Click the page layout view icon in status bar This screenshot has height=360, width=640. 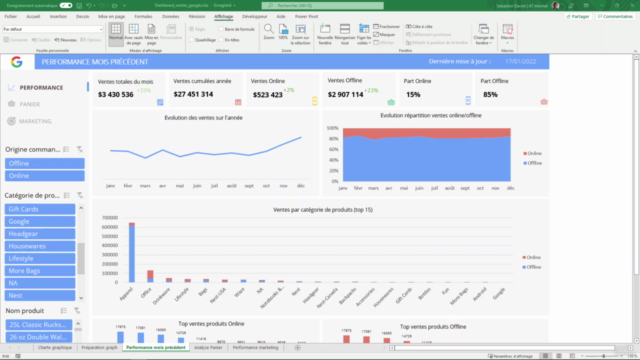(559, 356)
